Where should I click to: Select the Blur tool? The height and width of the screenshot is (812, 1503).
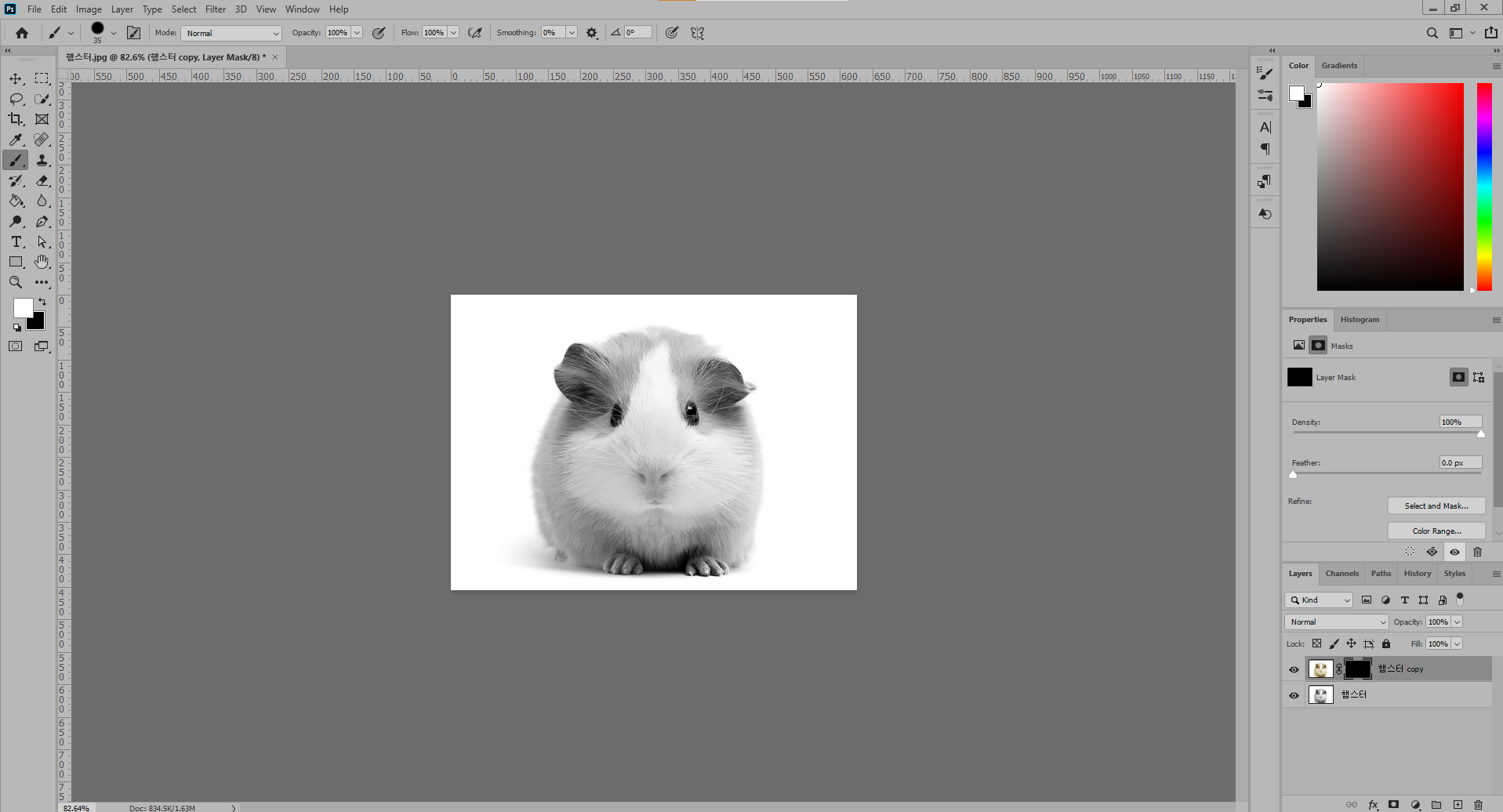[42, 201]
